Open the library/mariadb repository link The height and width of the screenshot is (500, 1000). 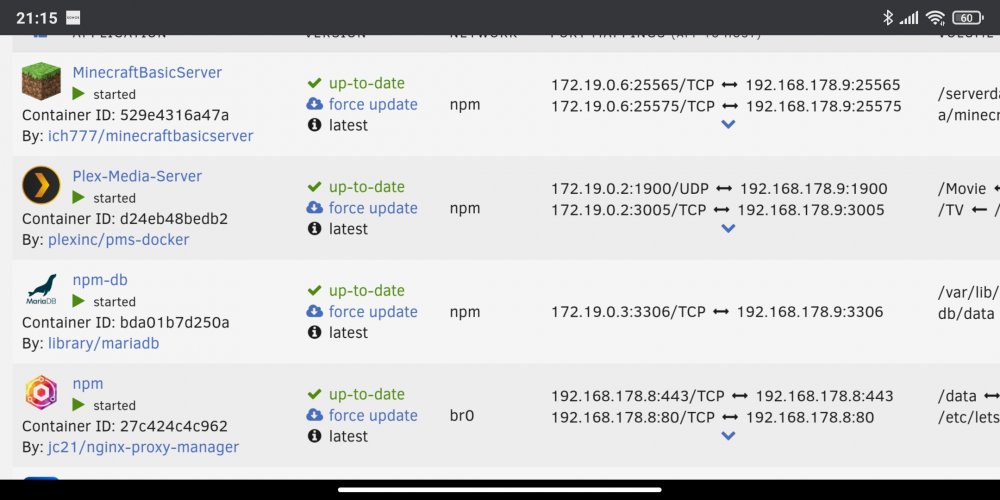pos(103,343)
